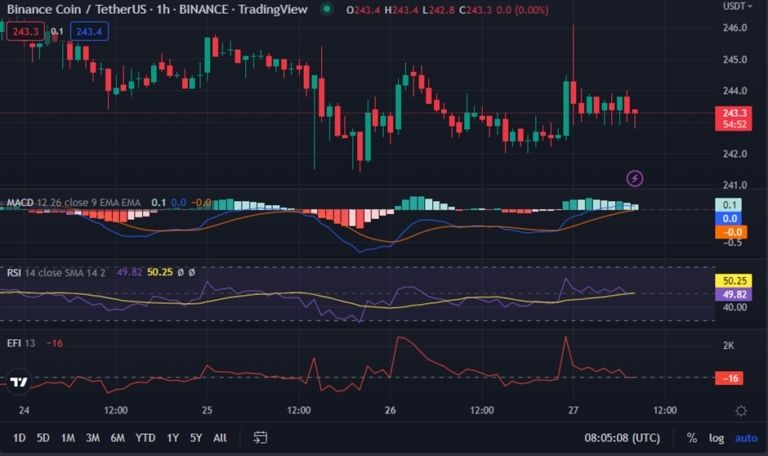The image size is (768, 456).
Task: Click the MACD blue 0.0 axis label
Action: (x=730, y=218)
